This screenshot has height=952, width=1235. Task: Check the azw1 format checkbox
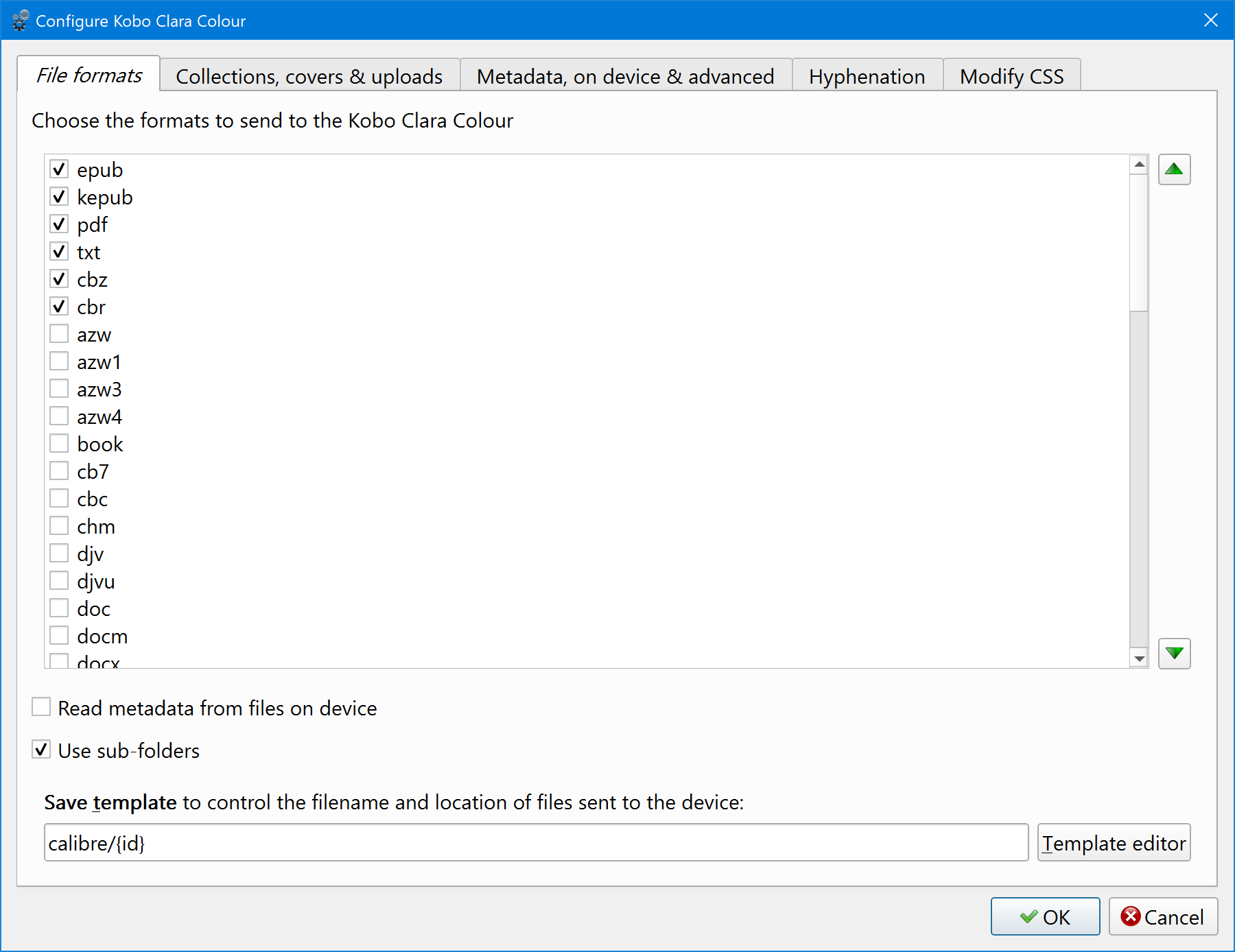(x=60, y=361)
